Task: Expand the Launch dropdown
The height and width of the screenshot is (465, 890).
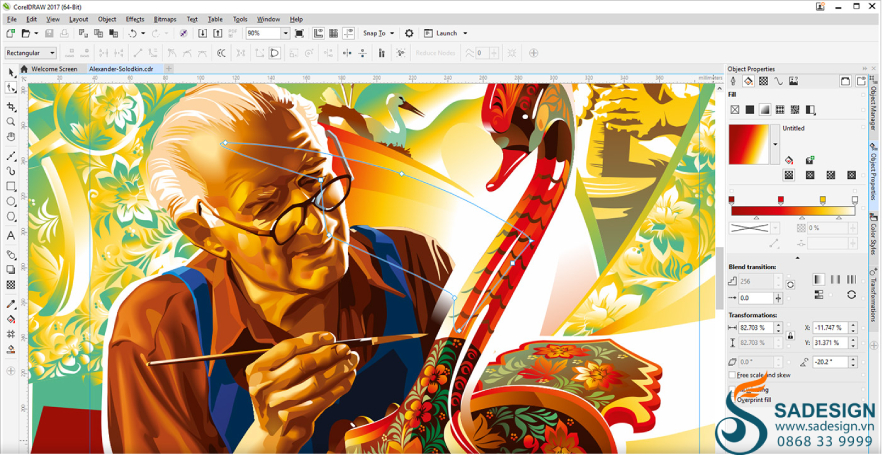Action: [x=465, y=33]
